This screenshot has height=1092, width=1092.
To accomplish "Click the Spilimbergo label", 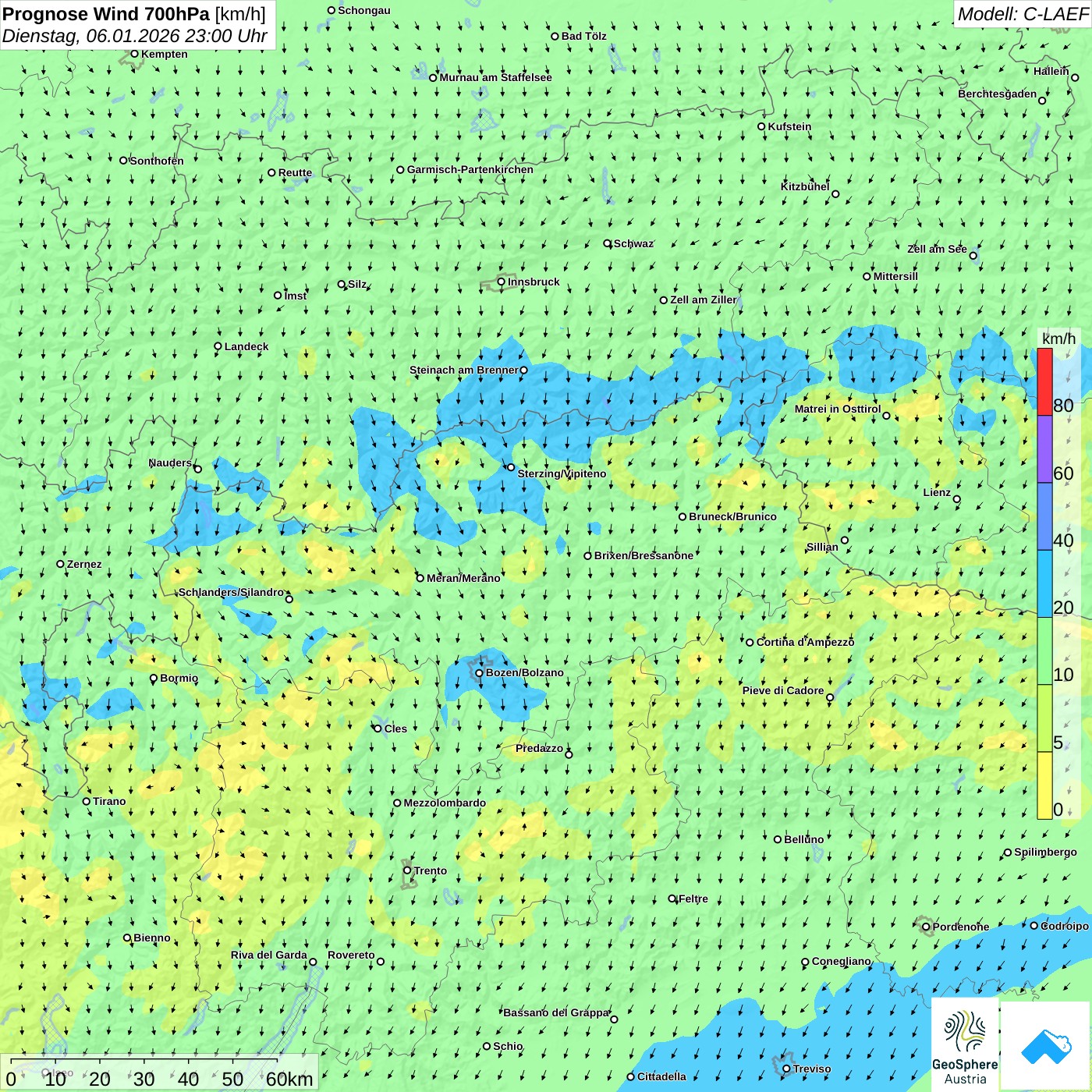I will click(x=1045, y=852).
